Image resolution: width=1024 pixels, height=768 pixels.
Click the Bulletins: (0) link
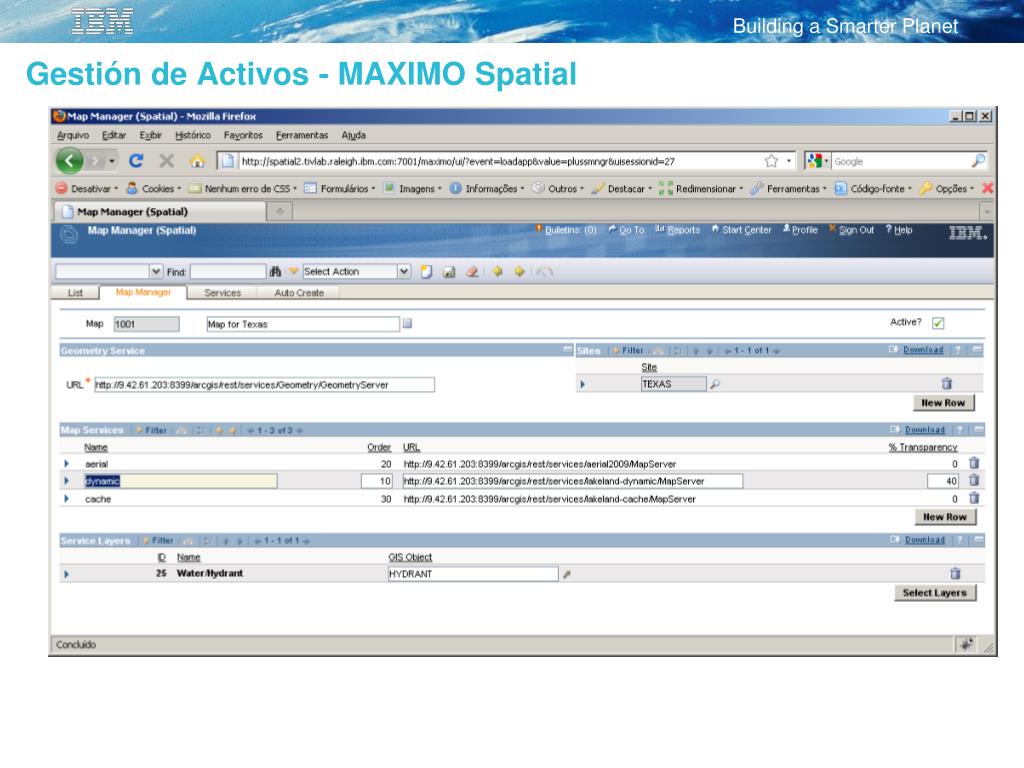point(571,230)
